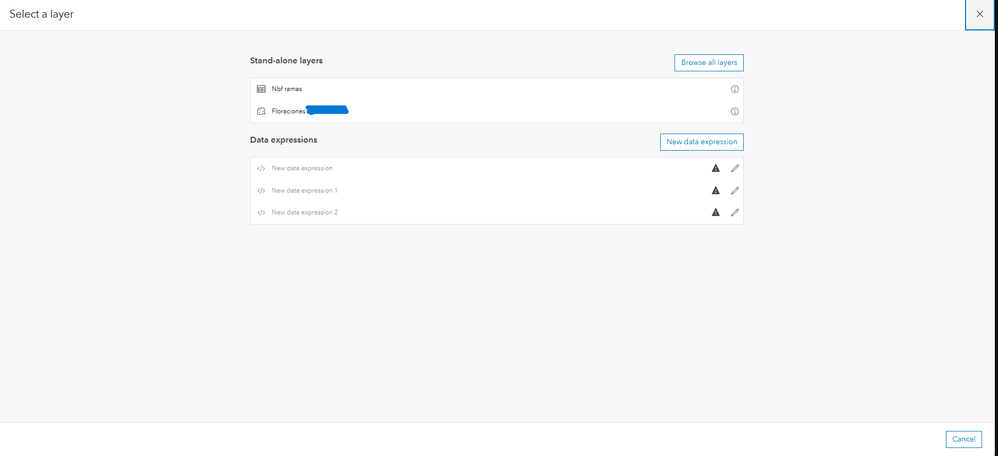Select the New data expression 1 item
998x456 pixels.
pos(304,190)
